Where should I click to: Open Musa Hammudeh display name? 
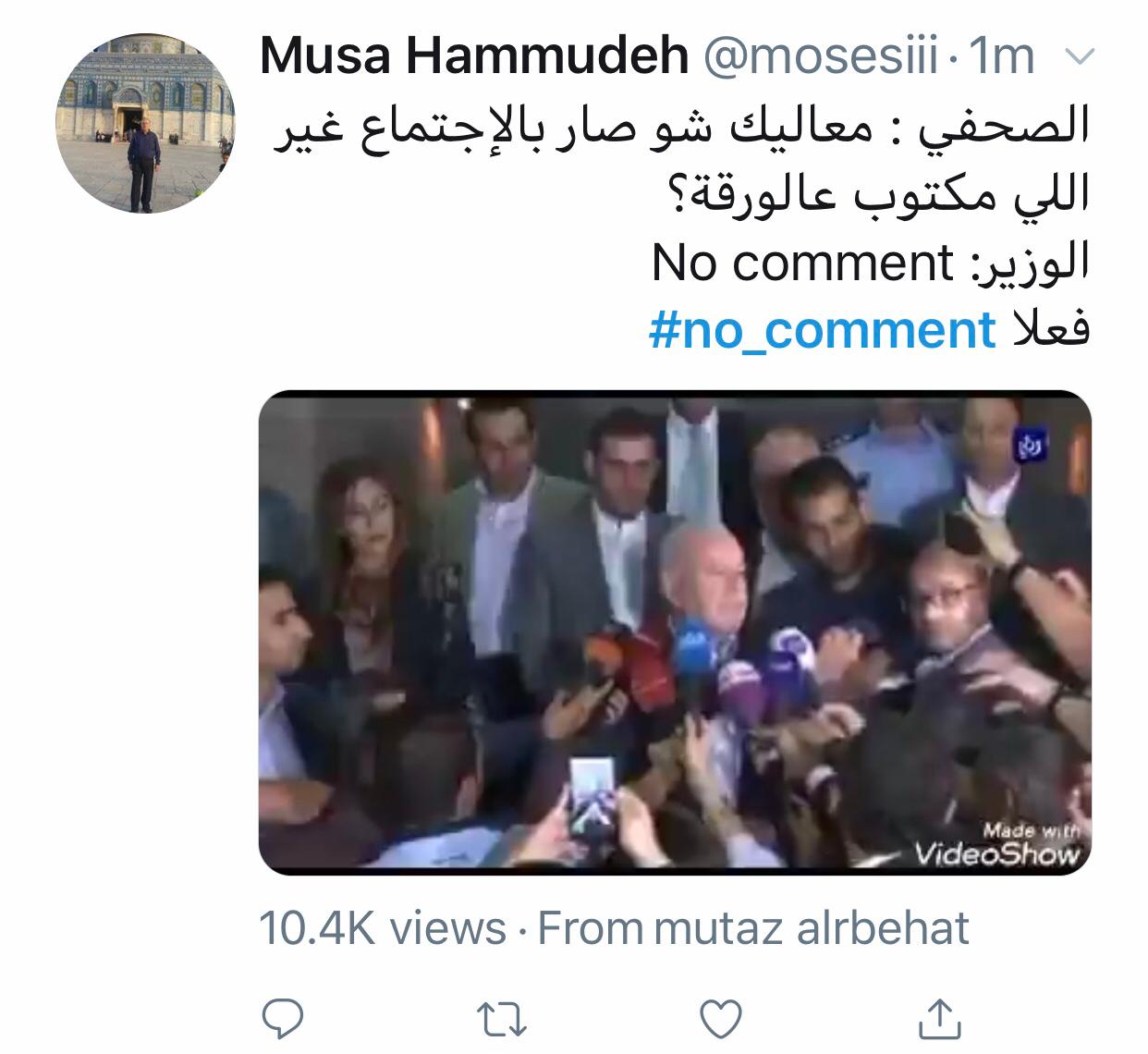(x=474, y=57)
